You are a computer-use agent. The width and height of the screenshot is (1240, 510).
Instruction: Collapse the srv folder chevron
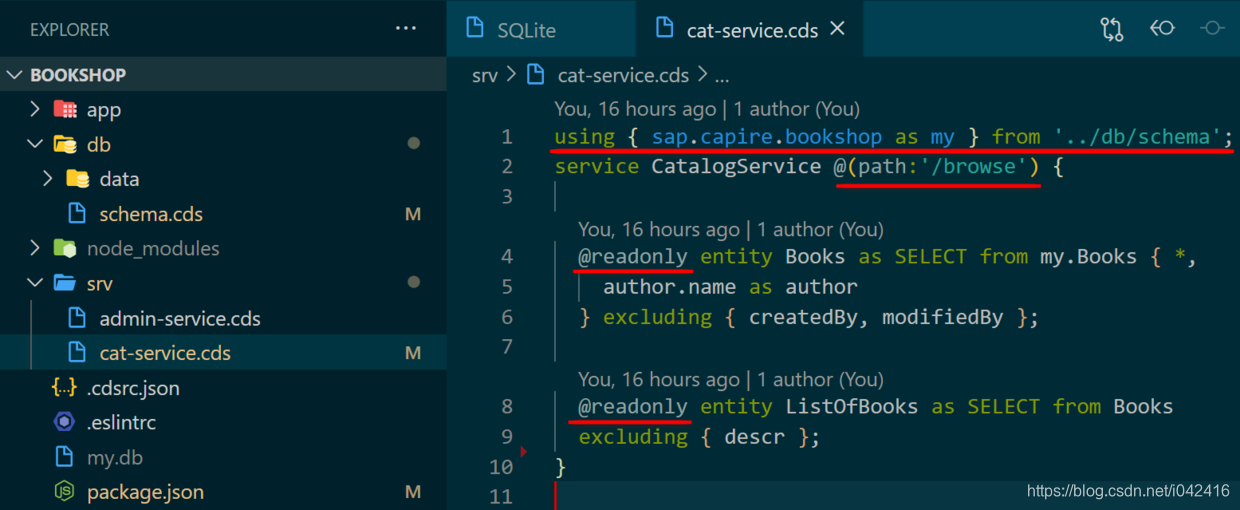point(35,283)
